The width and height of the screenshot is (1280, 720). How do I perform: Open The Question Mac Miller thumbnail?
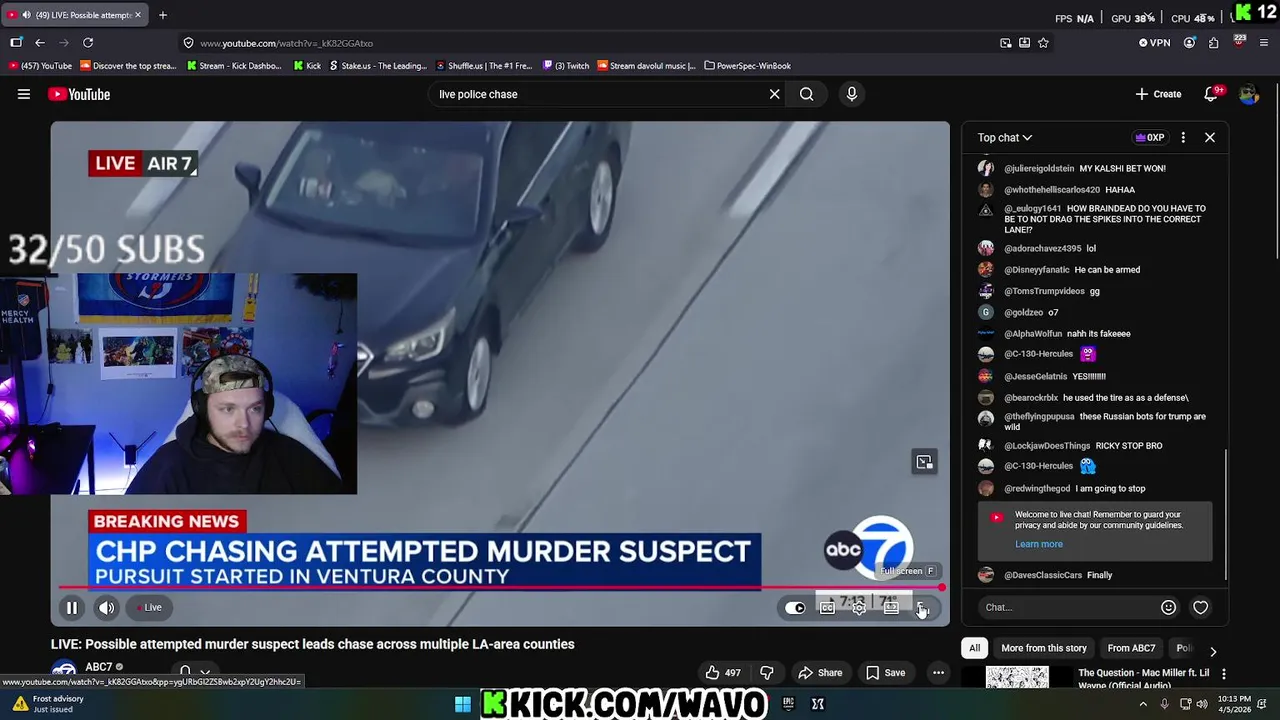(x=1017, y=677)
